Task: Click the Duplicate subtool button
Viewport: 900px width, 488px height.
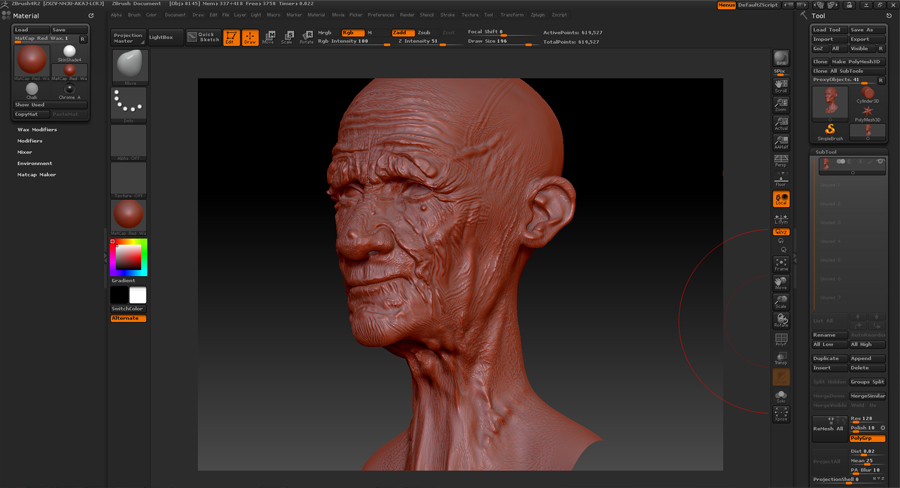Action: click(829, 358)
